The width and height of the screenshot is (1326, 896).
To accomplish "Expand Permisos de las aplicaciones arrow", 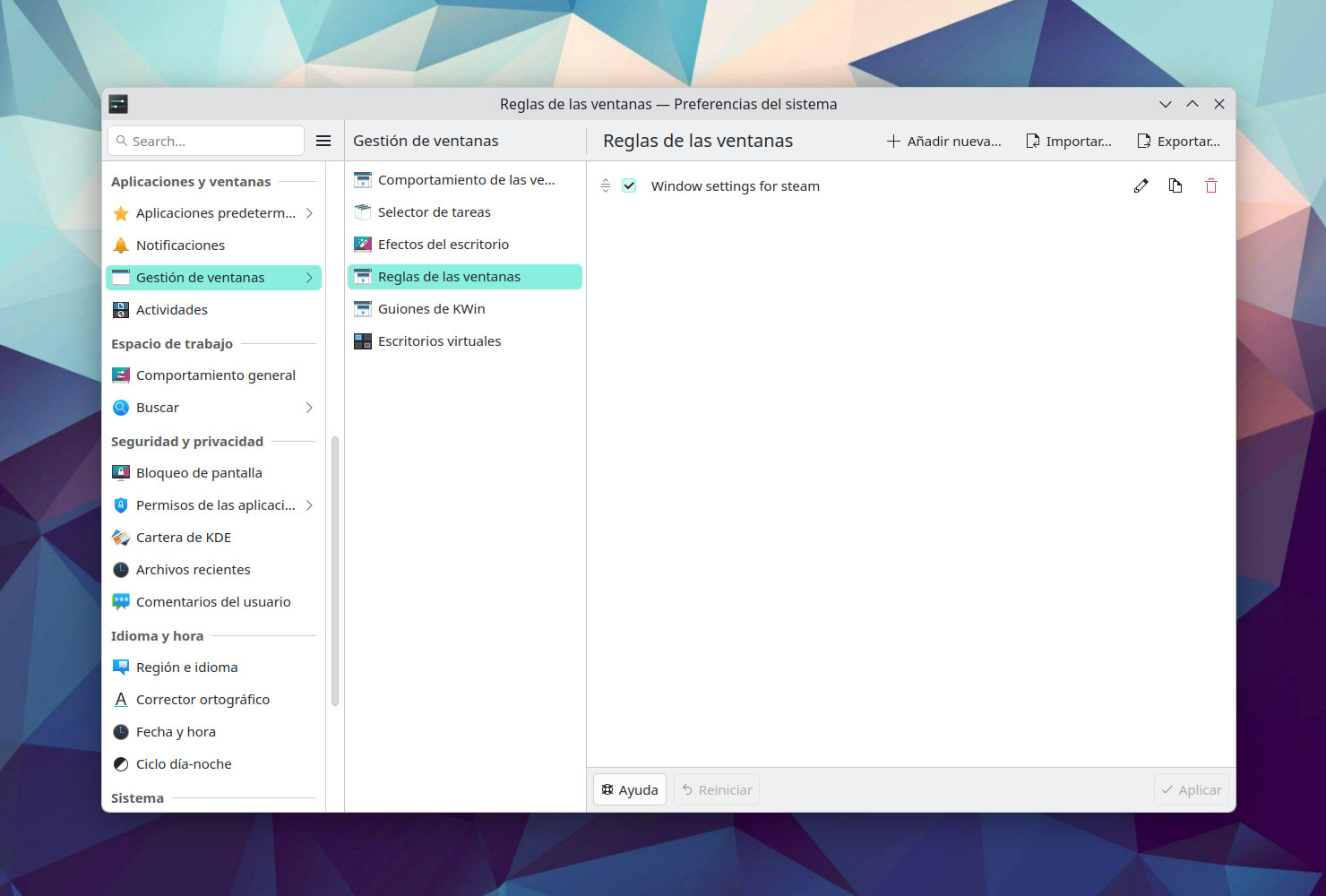I will 309,505.
